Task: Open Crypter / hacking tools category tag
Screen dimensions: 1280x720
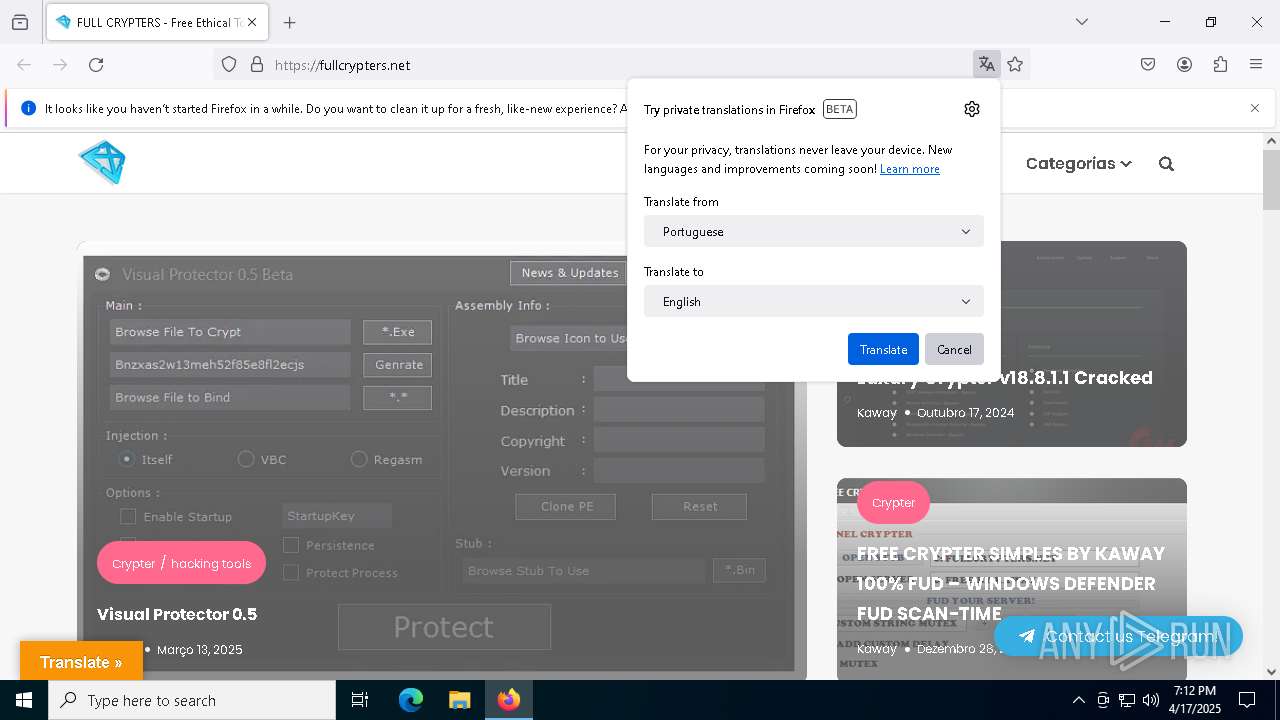Action: click(181, 563)
